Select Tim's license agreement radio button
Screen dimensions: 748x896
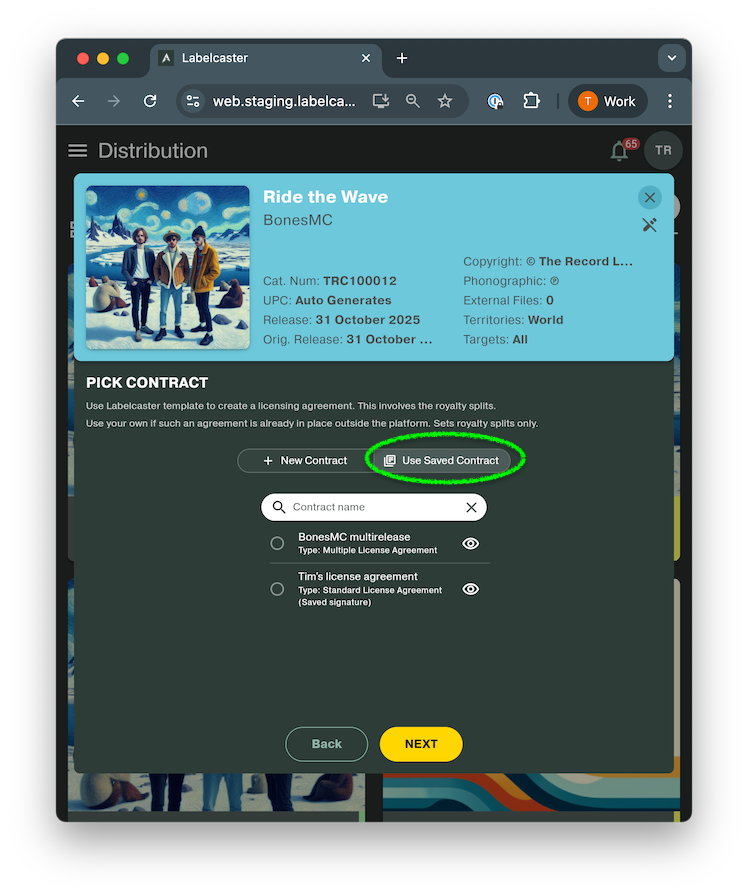(277, 589)
